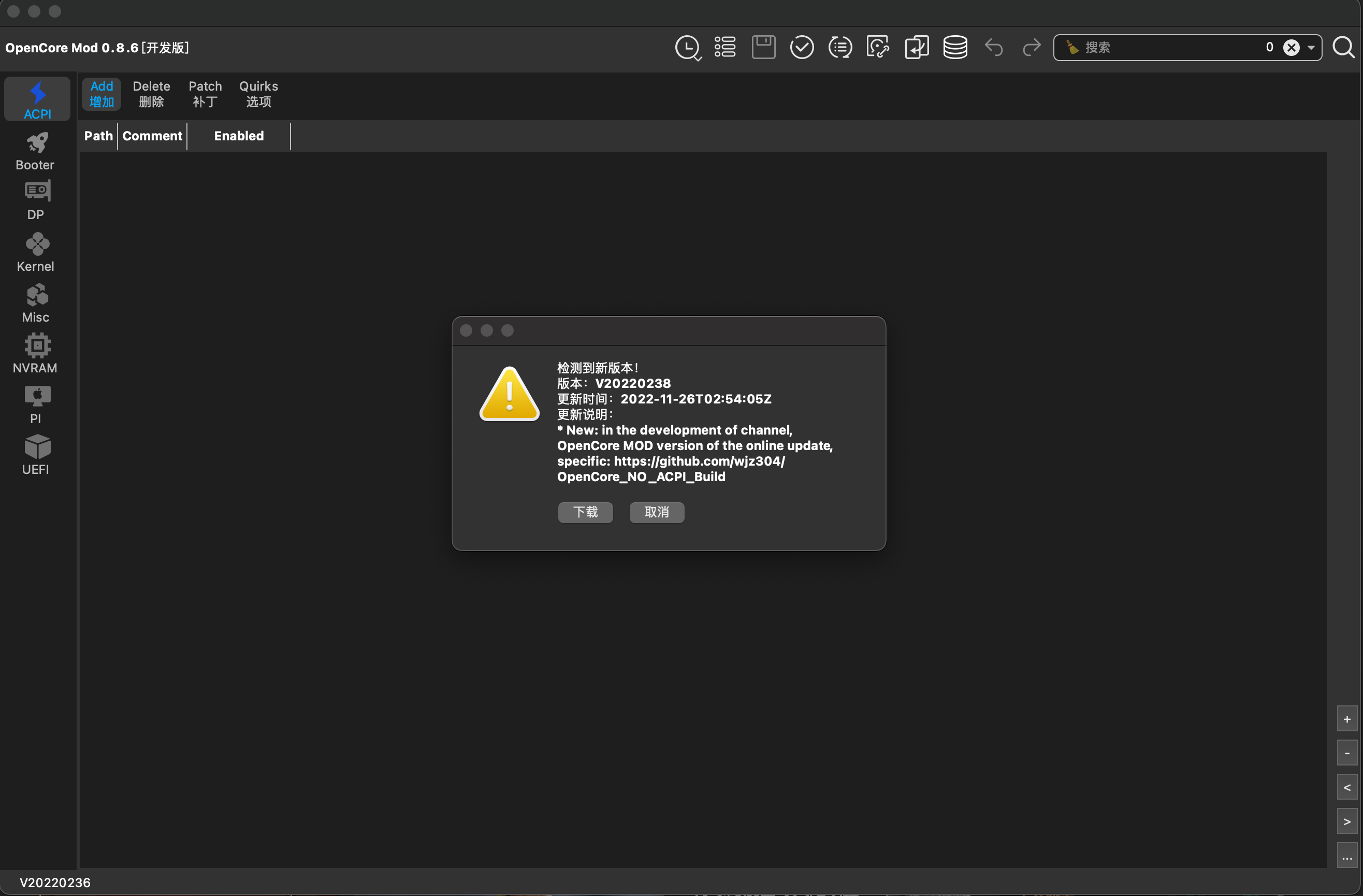
Task: Switch to the Patch 补丁 tab
Action: (205, 94)
